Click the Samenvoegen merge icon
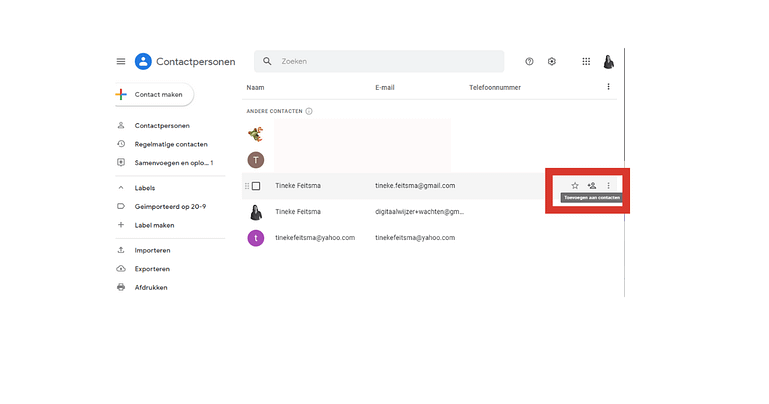 pos(121,162)
